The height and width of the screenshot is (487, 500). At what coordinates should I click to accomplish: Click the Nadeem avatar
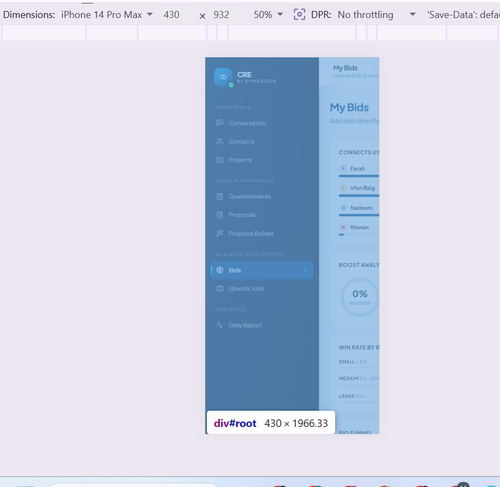(x=343, y=208)
